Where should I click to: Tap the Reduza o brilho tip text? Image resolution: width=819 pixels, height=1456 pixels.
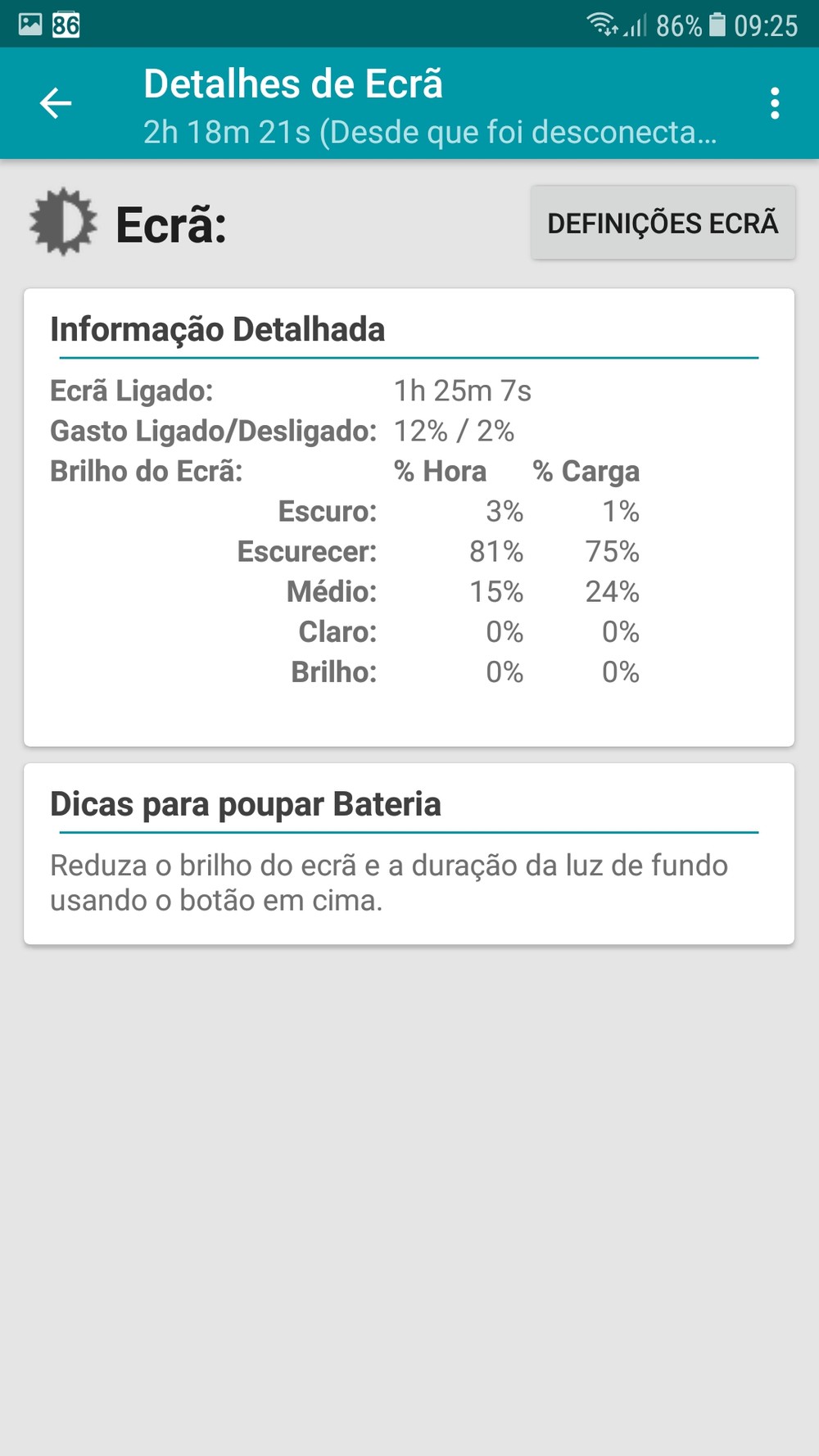[389, 883]
